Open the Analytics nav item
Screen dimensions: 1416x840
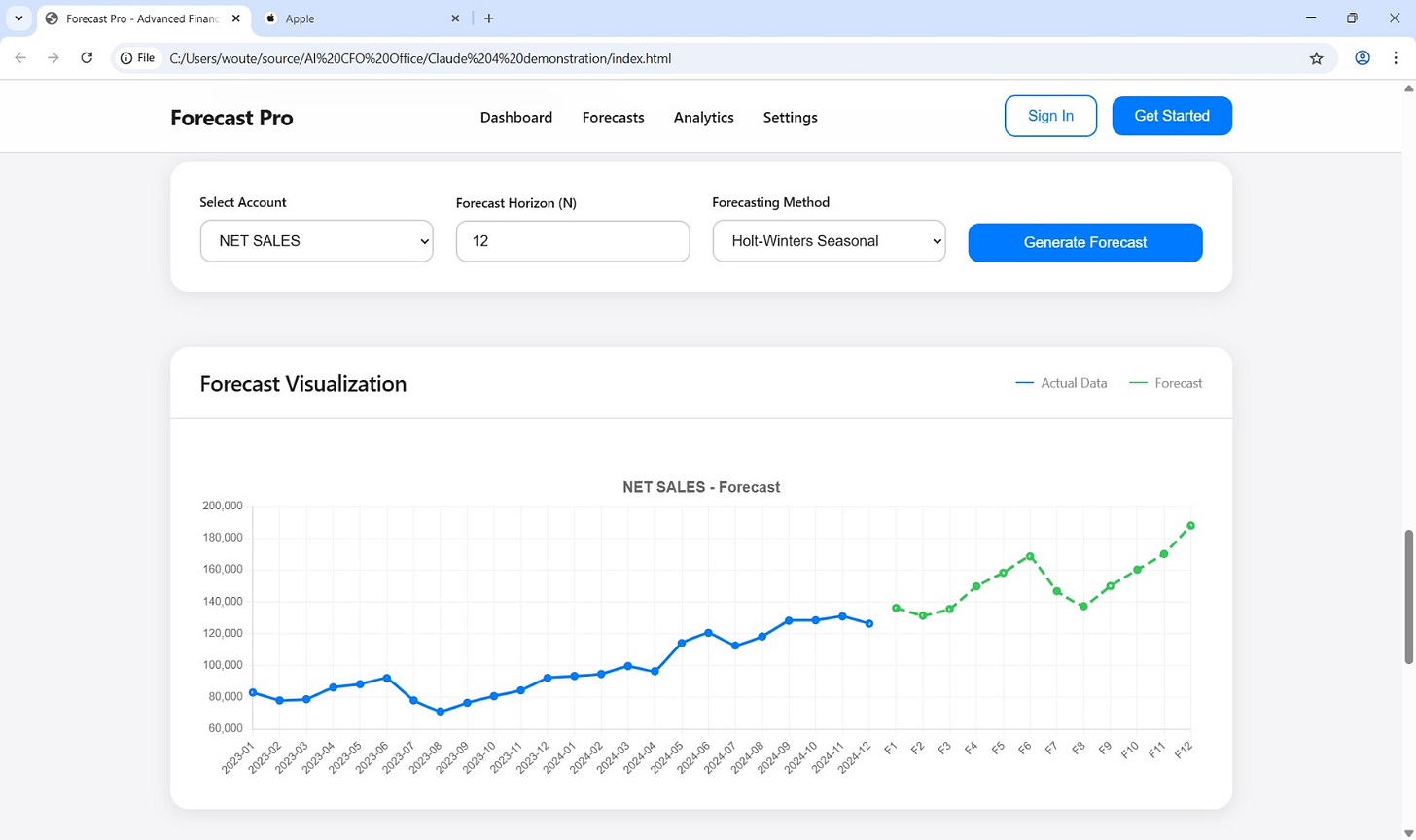click(704, 118)
